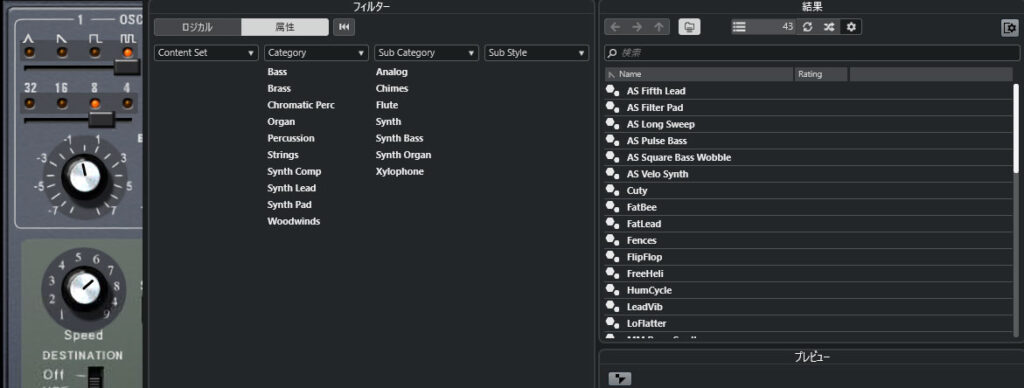Click preset icon beside FatBee
Image resolution: width=1024 pixels, height=388 pixels.
[x=612, y=207]
